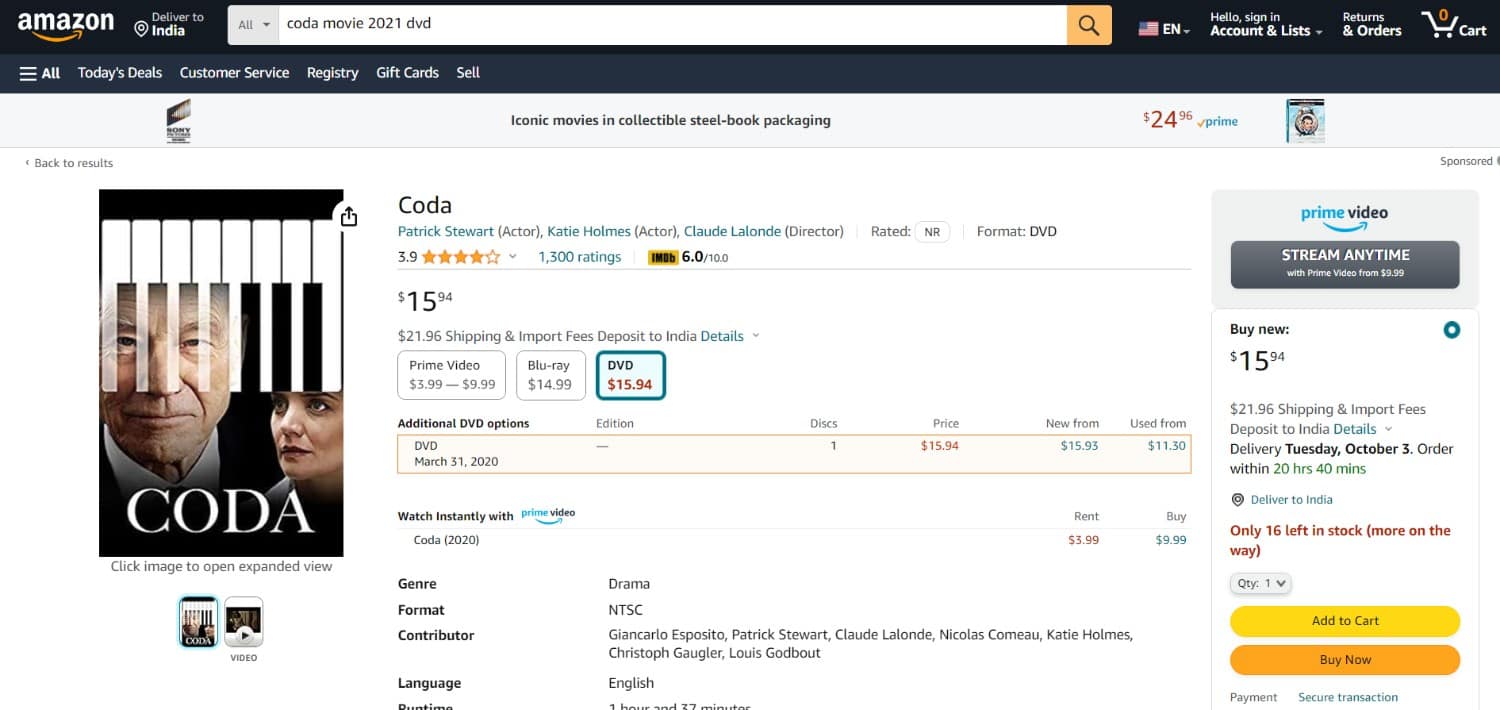Focus the search input field
This screenshot has width=1500, height=710.
673,25
